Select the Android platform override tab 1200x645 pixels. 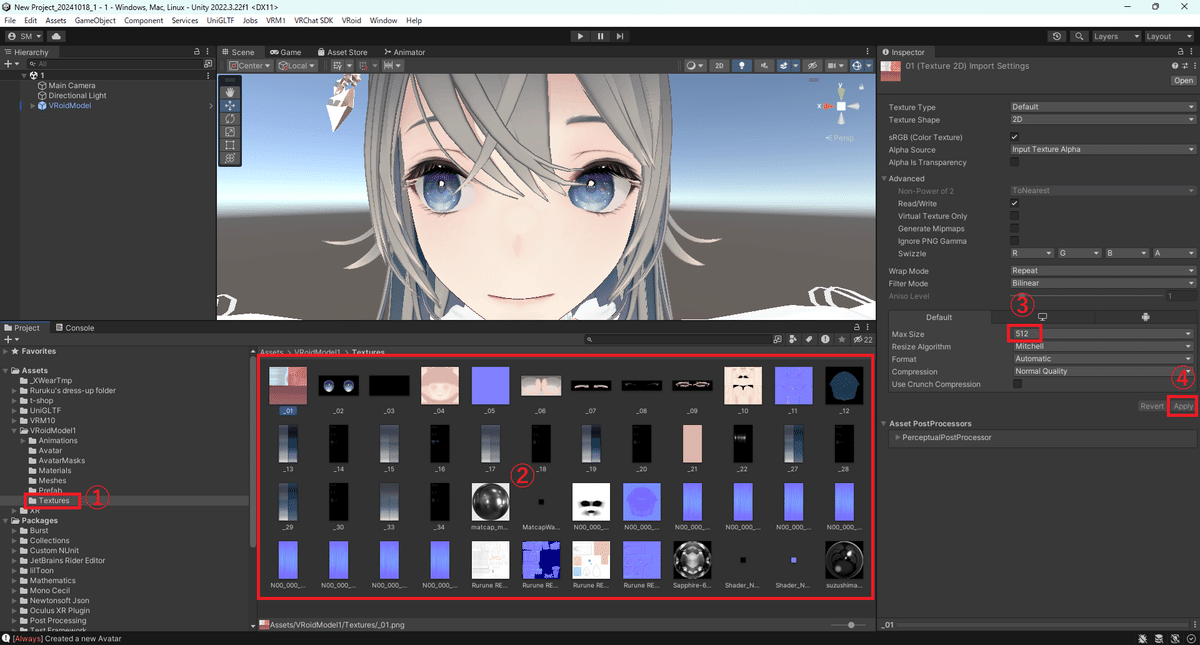click(x=1145, y=317)
